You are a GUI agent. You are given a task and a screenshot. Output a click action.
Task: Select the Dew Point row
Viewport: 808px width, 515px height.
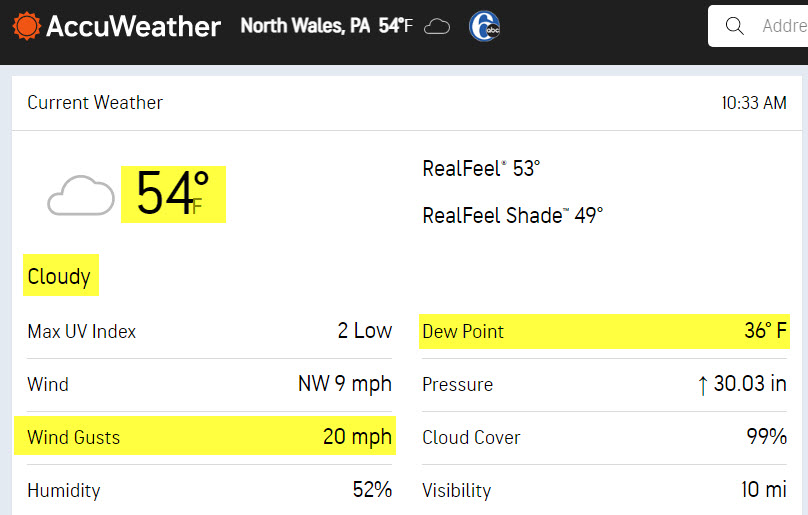point(604,331)
